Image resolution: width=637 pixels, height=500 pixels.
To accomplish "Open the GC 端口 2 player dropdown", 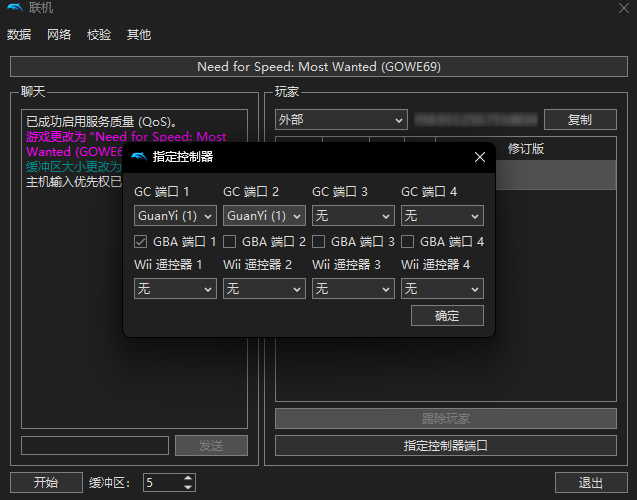I will 264,216.
